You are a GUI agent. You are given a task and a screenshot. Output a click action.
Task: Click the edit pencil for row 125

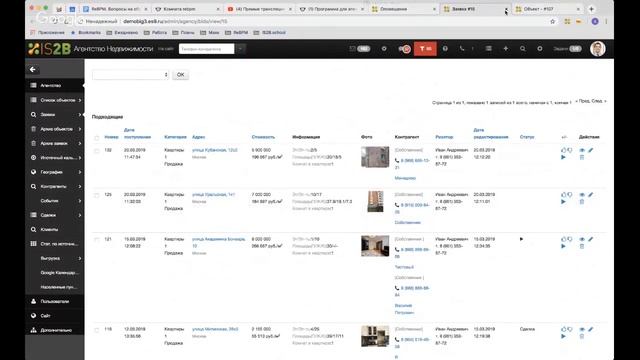[x=590, y=195]
